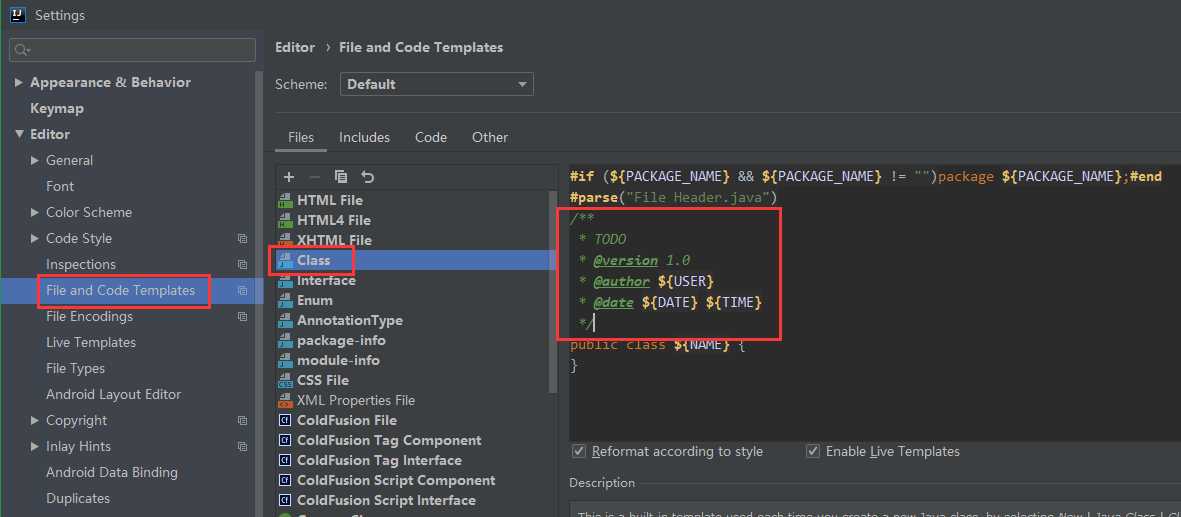Click the HTML4 File template icon
The width and height of the screenshot is (1181, 517).
click(285, 220)
